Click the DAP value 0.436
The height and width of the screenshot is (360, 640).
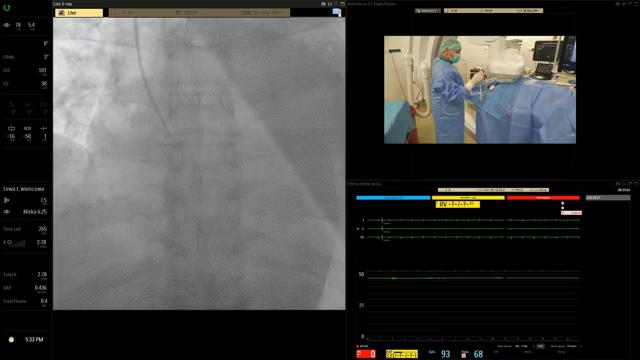pos(41,288)
